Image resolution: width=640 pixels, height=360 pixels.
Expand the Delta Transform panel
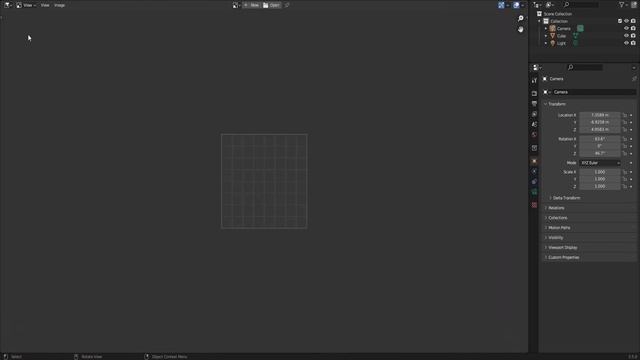pyautogui.click(x=565, y=198)
